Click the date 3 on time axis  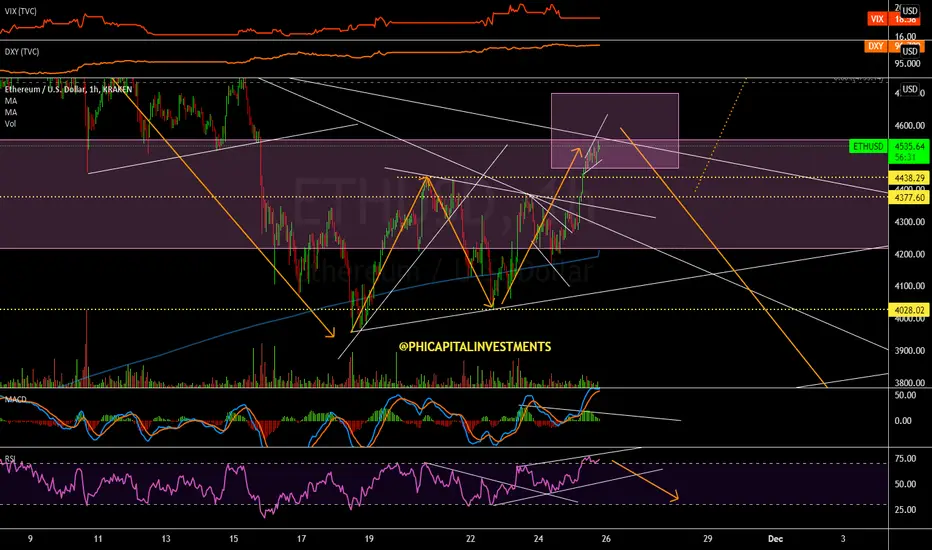(x=843, y=539)
